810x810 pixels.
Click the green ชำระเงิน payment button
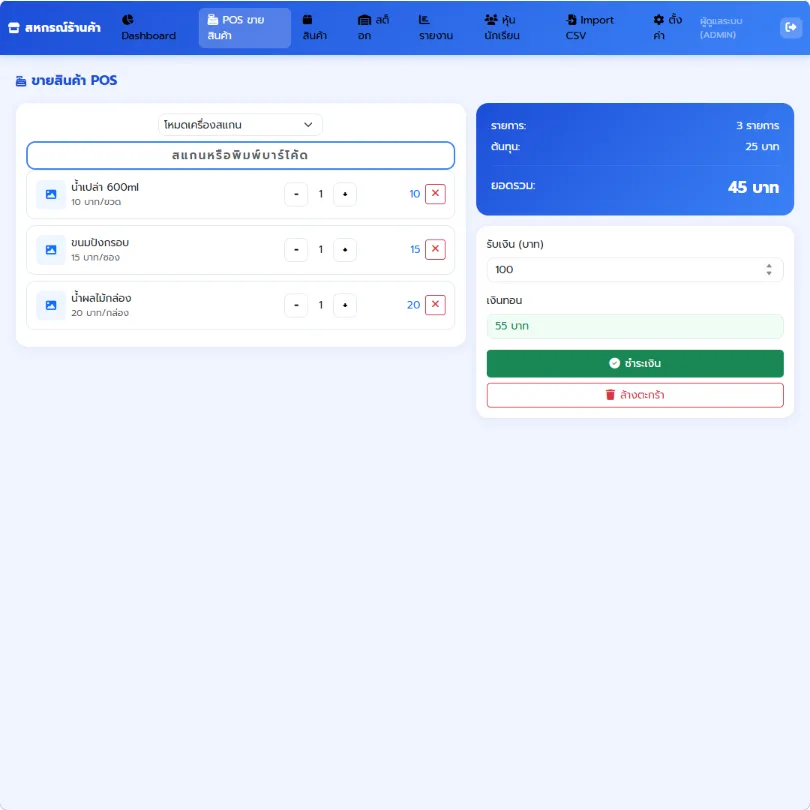(x=635, y=364)
